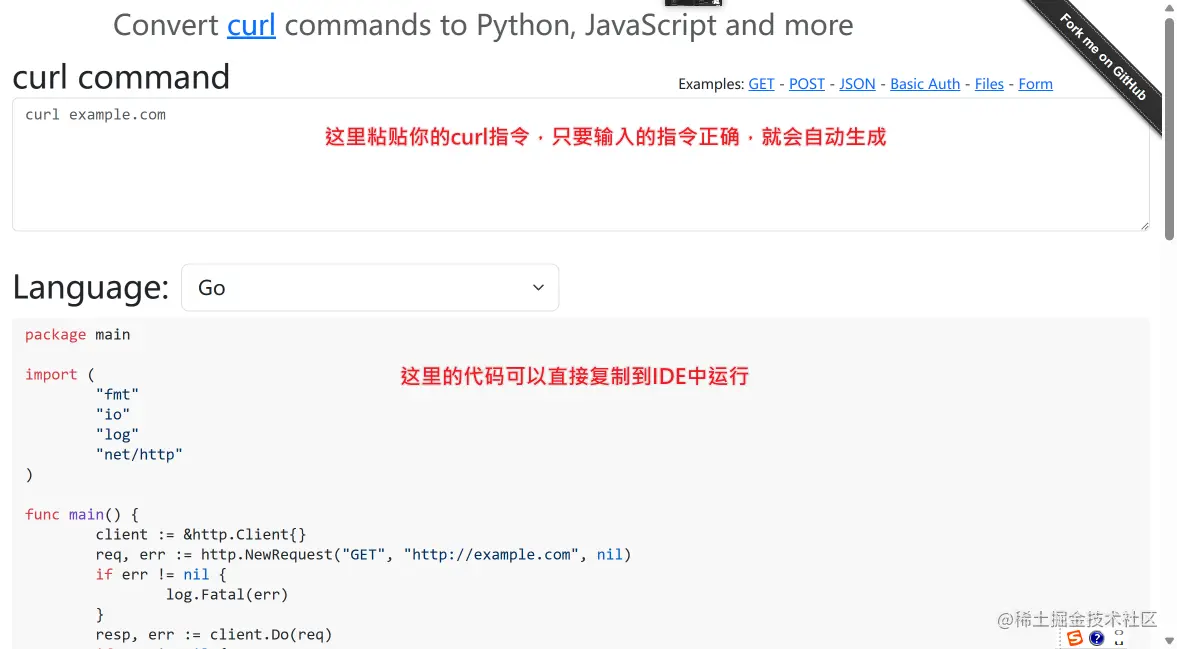
Task: Load the Form example
Action: point(1035,84)
